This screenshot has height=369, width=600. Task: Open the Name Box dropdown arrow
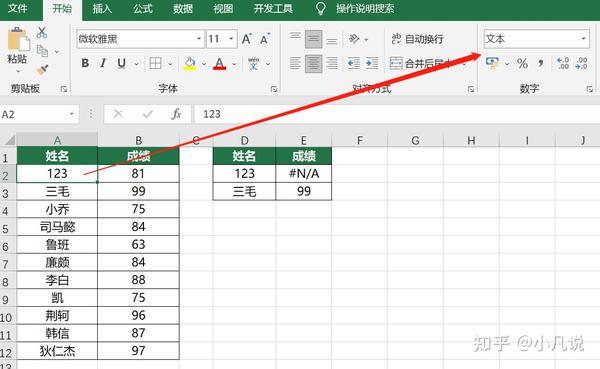(72, 114)
